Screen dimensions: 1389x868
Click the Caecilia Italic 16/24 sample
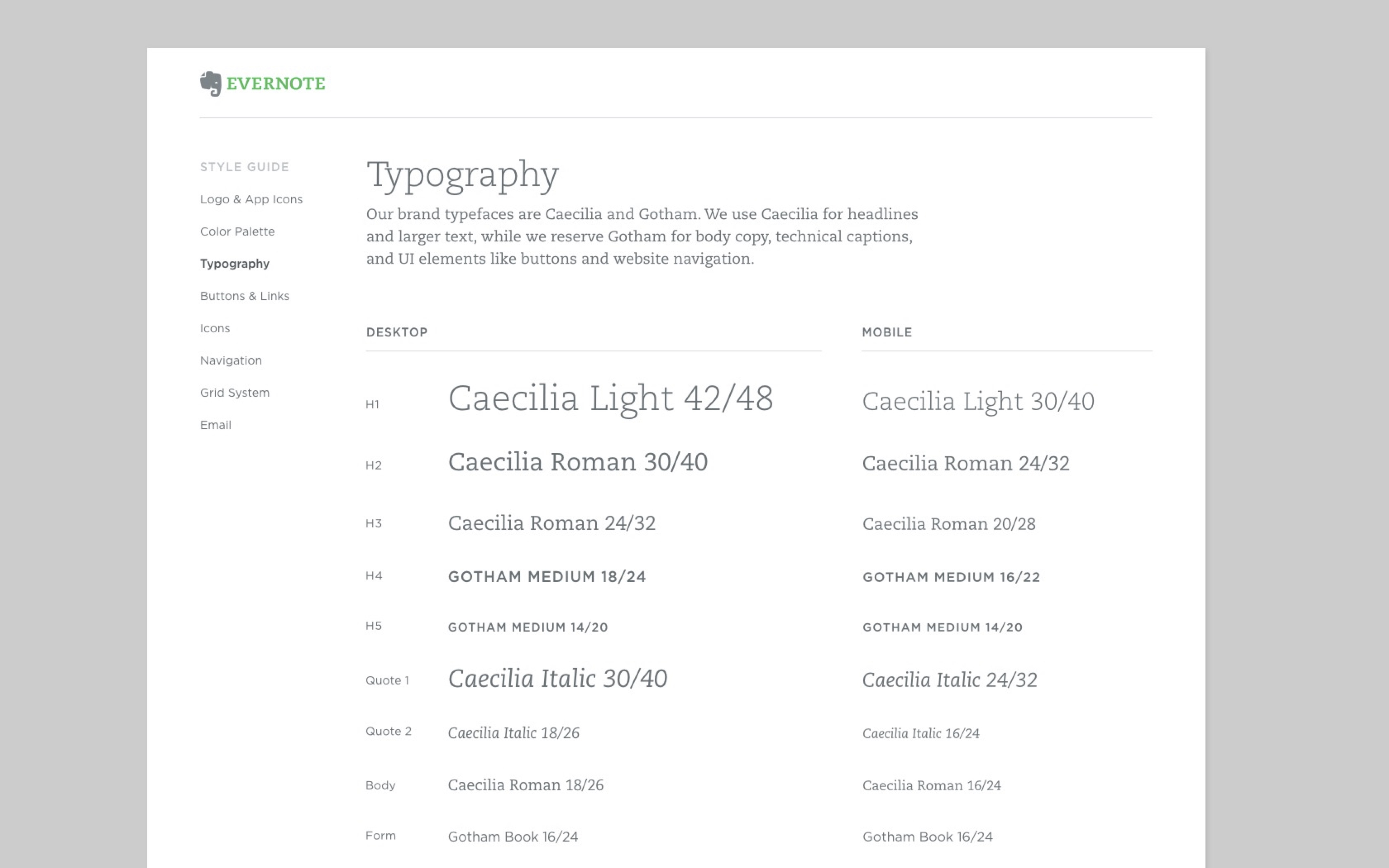(921, 734)
